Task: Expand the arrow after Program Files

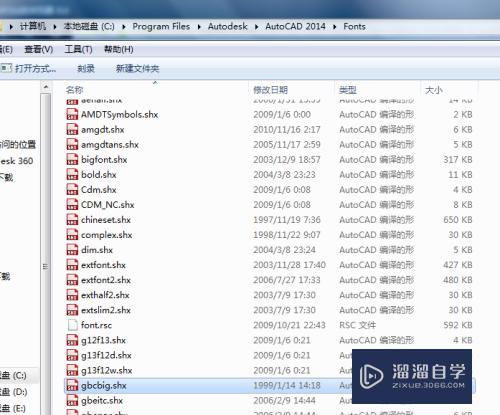Action: click(199, 26)
